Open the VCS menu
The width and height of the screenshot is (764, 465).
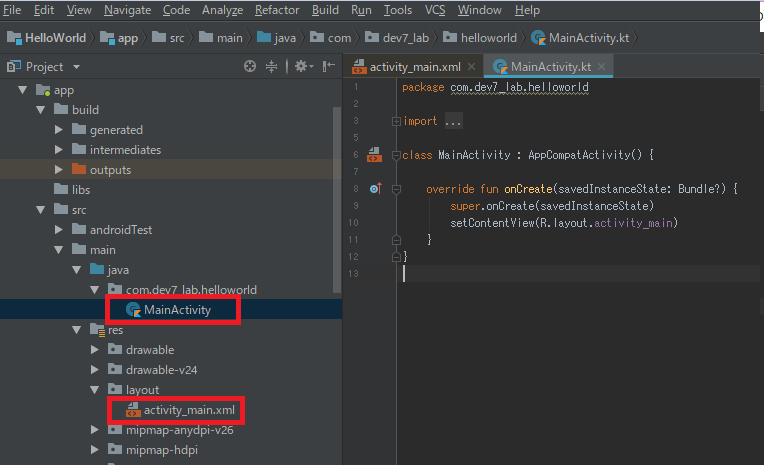(x=435, y=10)
